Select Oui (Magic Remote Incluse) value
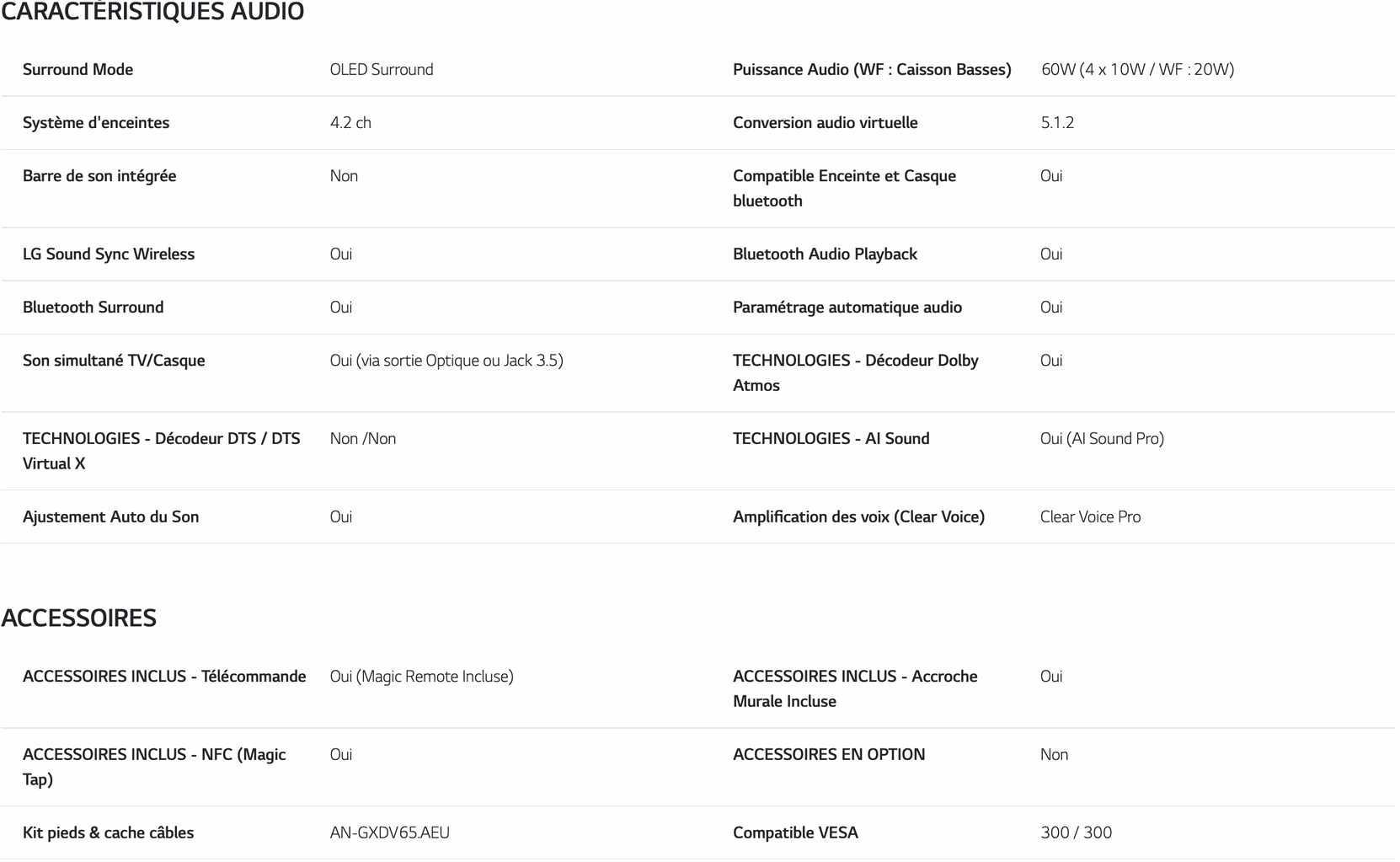This screenshot has height=862, width=1400. coord(422,676)
